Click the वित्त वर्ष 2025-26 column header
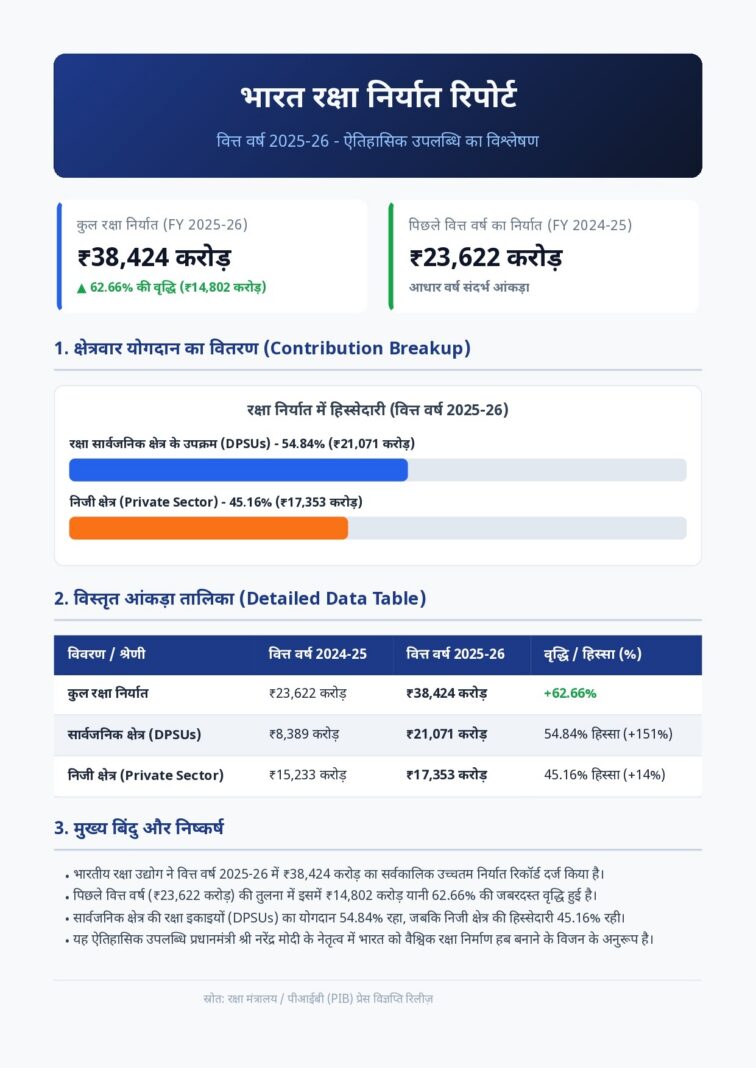Viewport: 756px width, 1068px height. [456, 655]
